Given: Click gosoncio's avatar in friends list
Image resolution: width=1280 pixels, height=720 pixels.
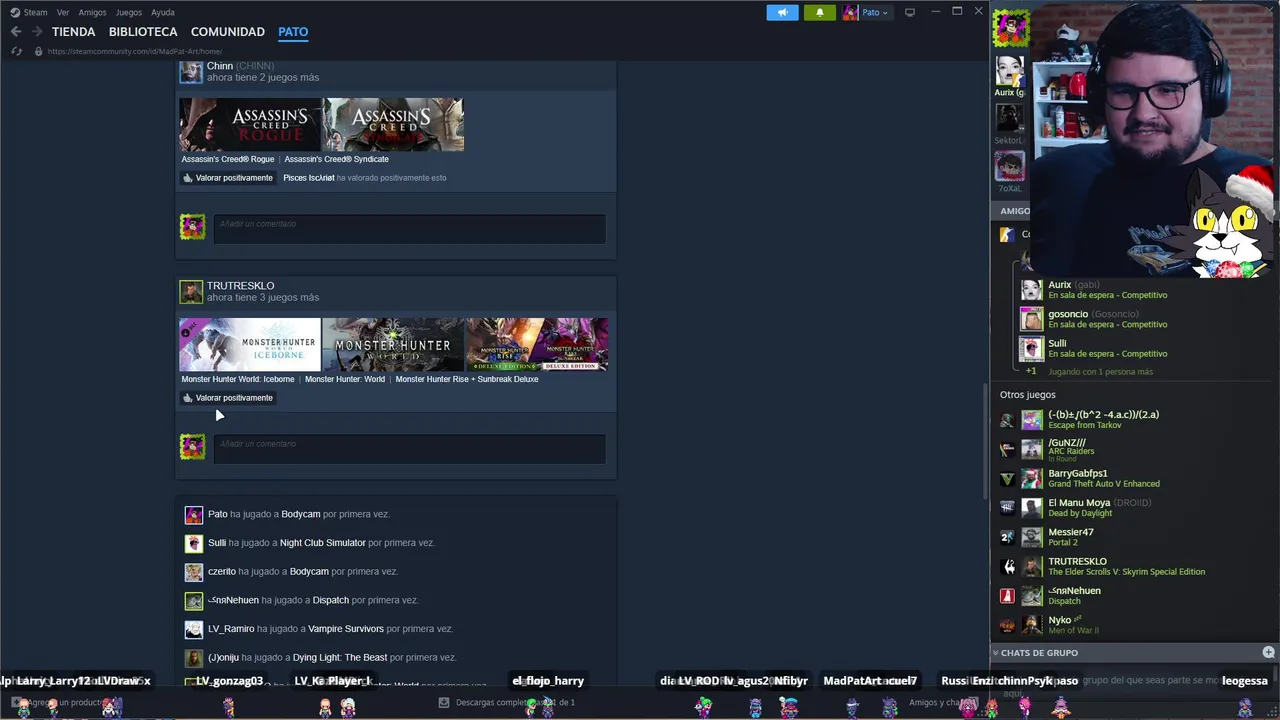Looking at the screenshot, I should pos(1031,319).
